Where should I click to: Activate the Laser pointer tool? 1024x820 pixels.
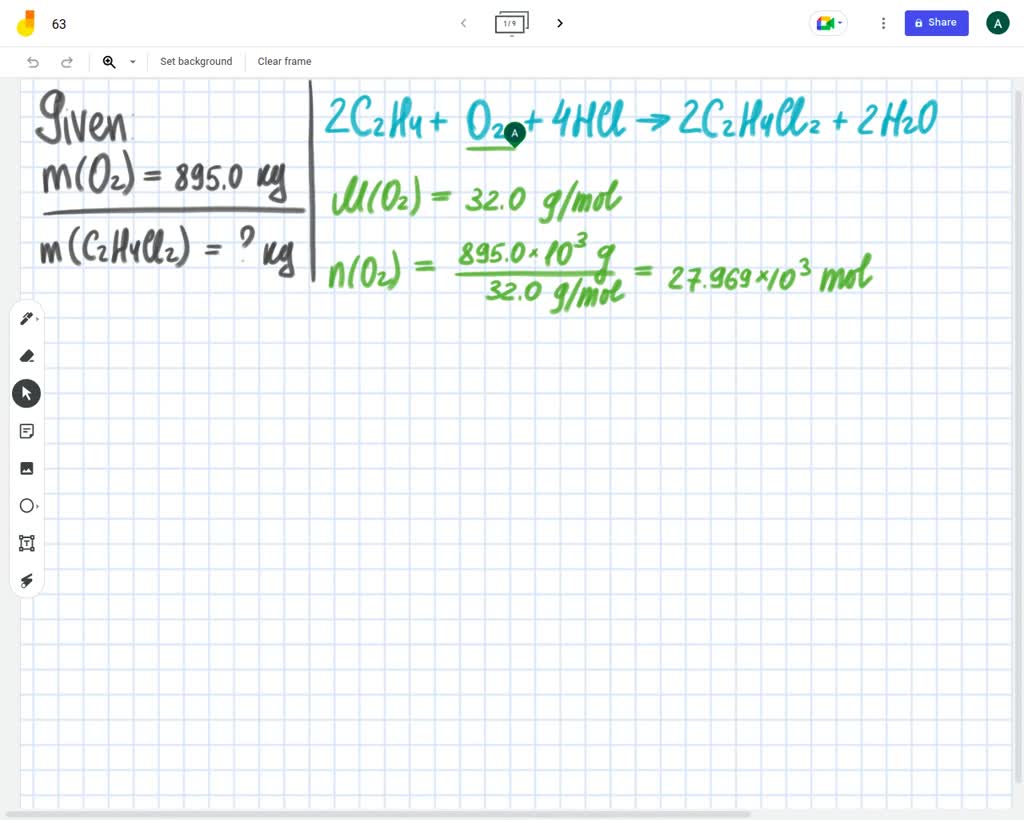click(x=26, y=580)
